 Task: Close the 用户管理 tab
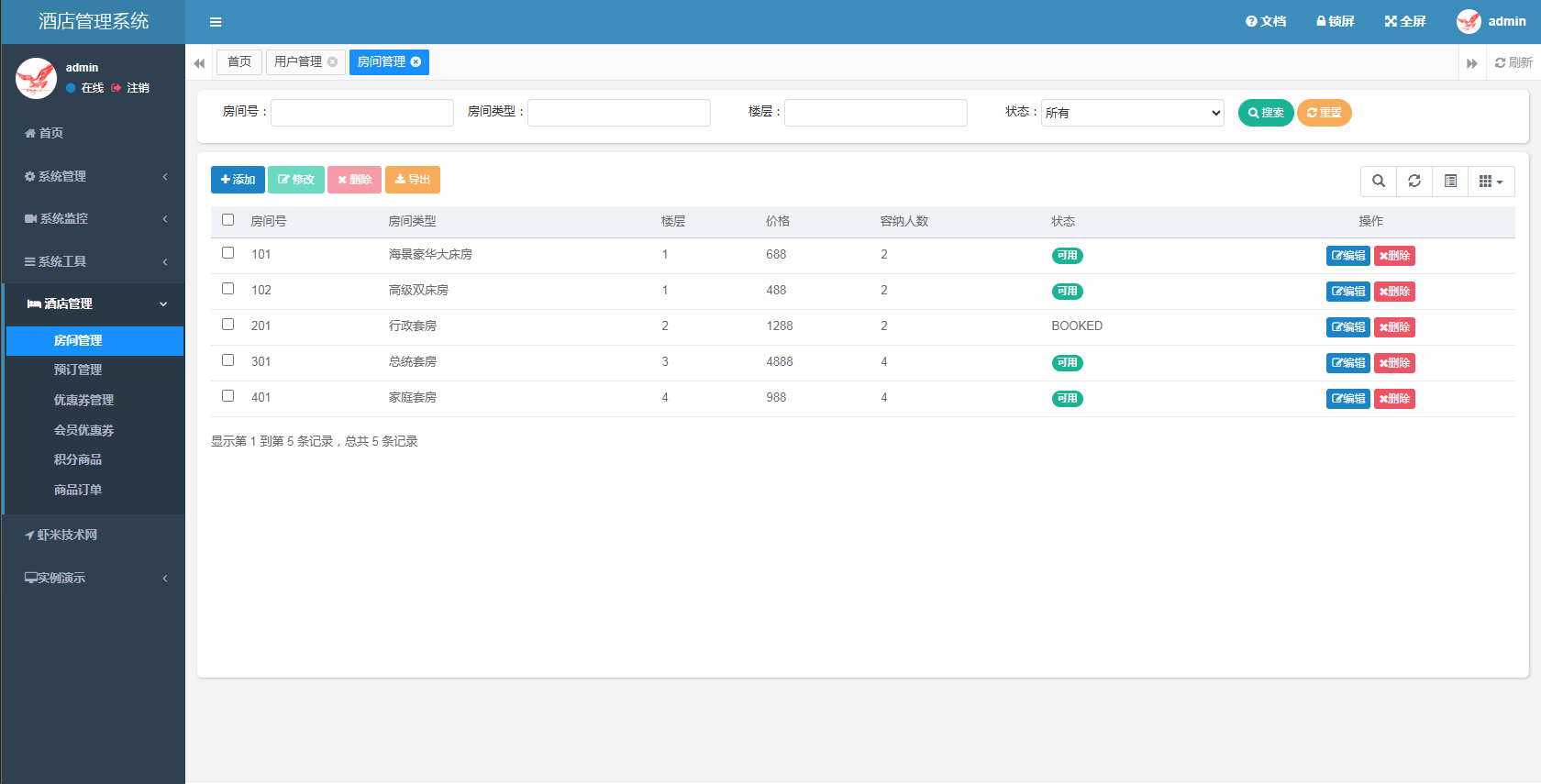(x=332, y=61)
